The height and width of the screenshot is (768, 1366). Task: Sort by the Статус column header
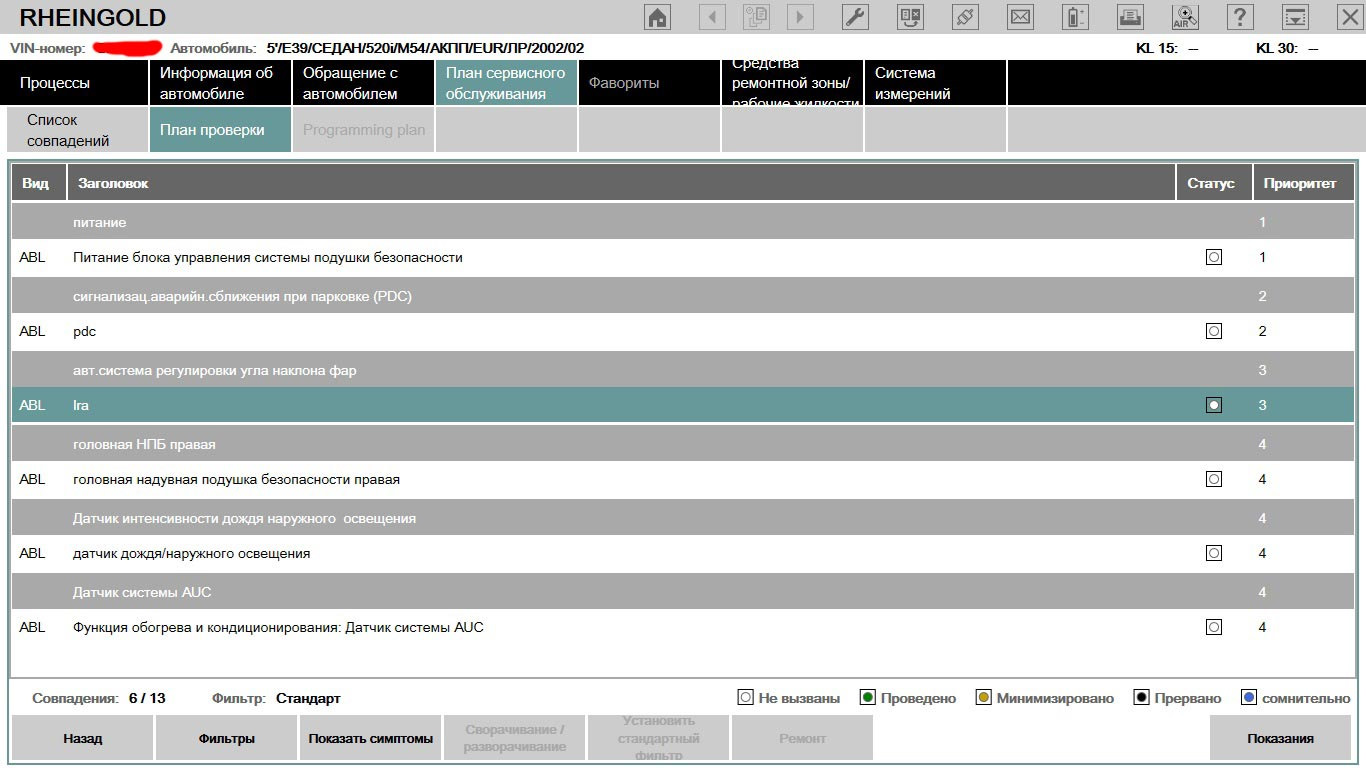[x=1214, y=183]
